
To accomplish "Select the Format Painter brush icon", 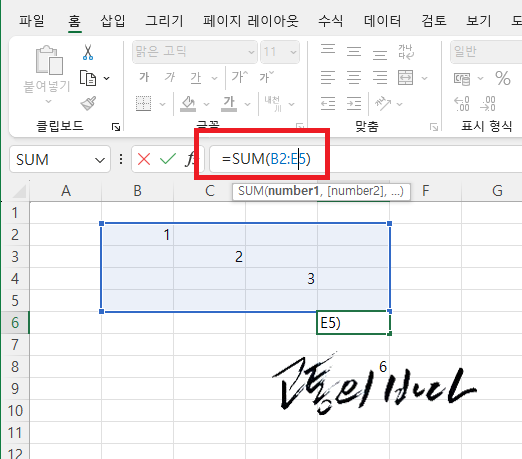I will click(88, 104).
